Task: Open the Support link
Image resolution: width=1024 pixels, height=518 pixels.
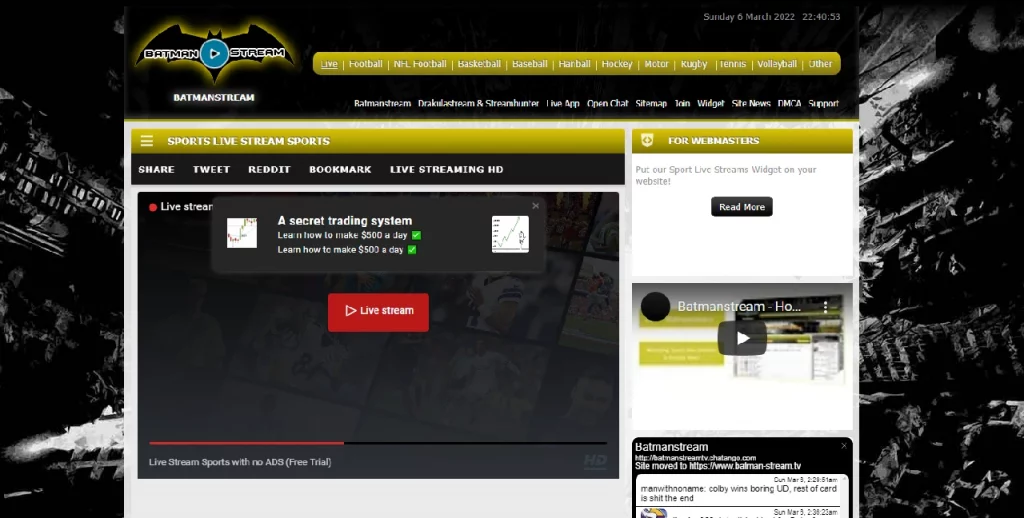Action: [824, 103]
